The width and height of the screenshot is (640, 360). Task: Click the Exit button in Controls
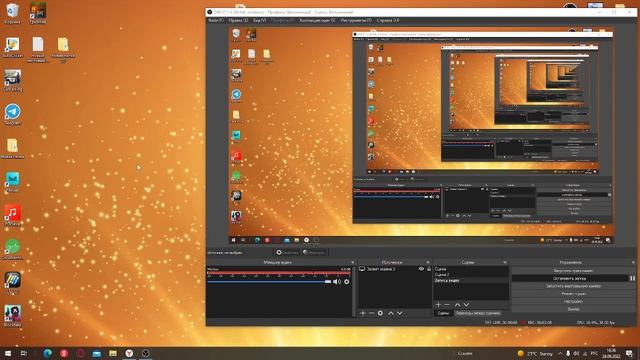pos(573,309)
